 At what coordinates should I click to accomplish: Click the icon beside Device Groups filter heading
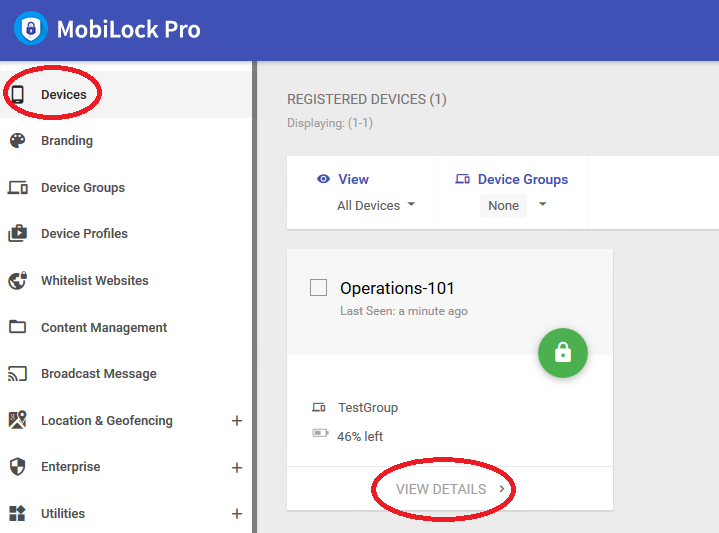point(462,179)
